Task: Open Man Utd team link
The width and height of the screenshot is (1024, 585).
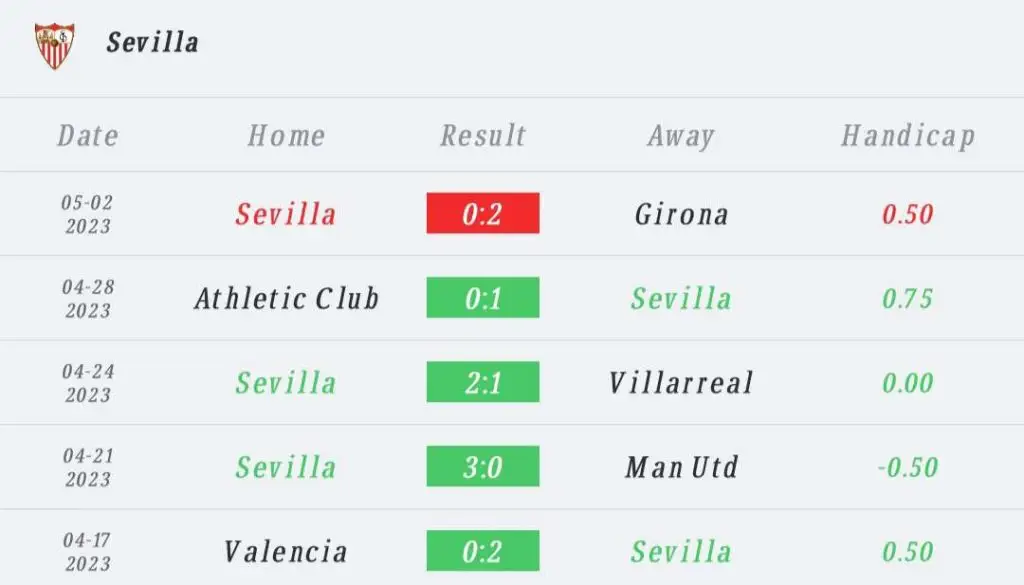Action: [681, 467]
